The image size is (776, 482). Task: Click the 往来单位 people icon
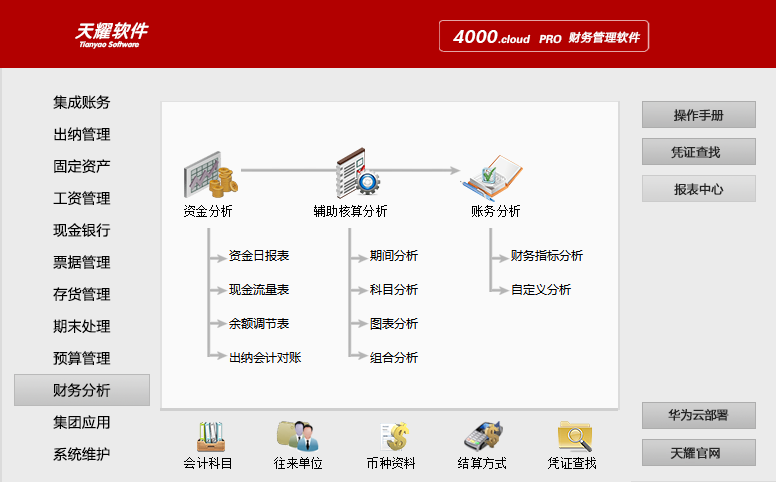[298, 437]
